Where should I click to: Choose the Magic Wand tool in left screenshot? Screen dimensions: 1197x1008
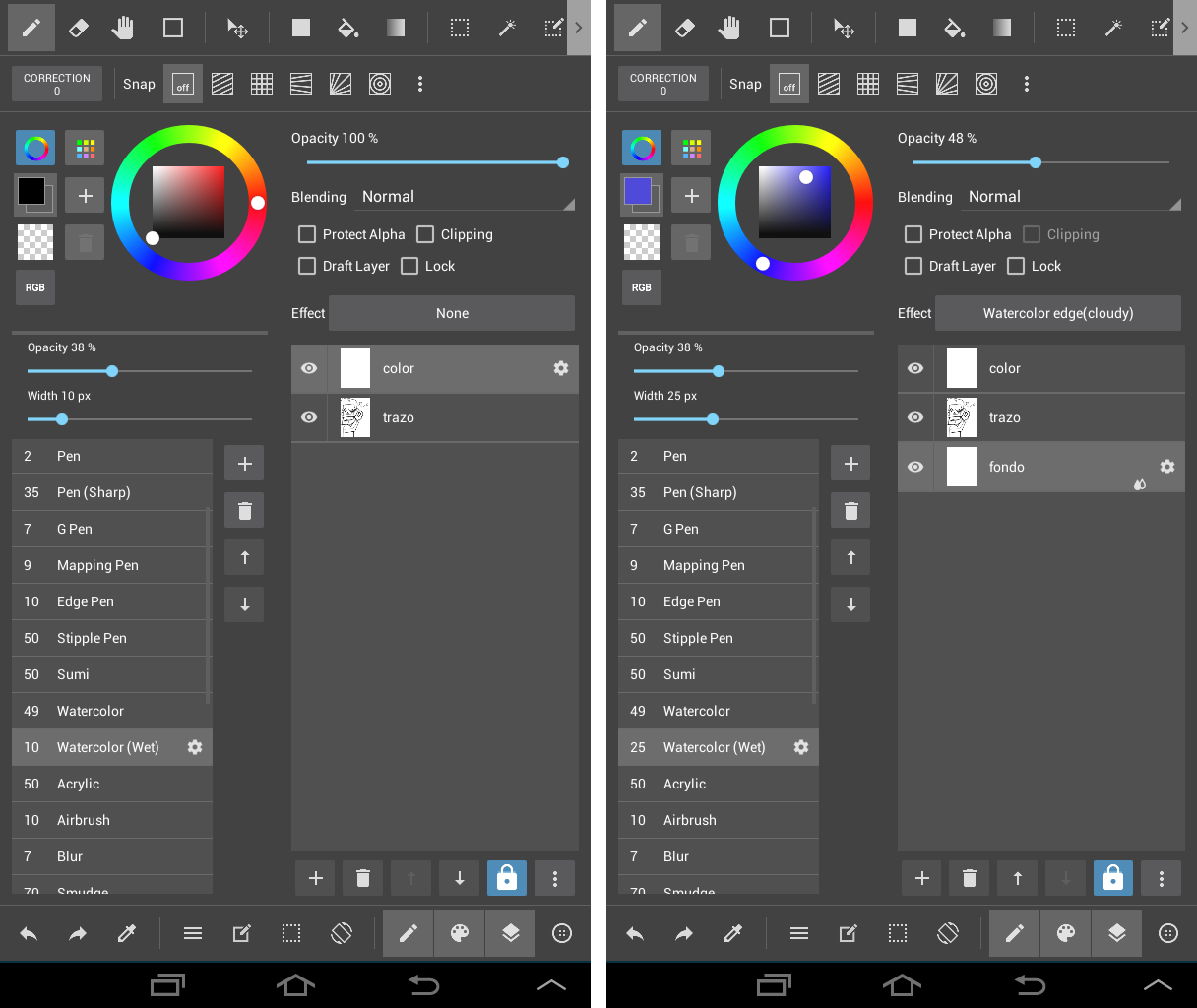click(507, 28)
